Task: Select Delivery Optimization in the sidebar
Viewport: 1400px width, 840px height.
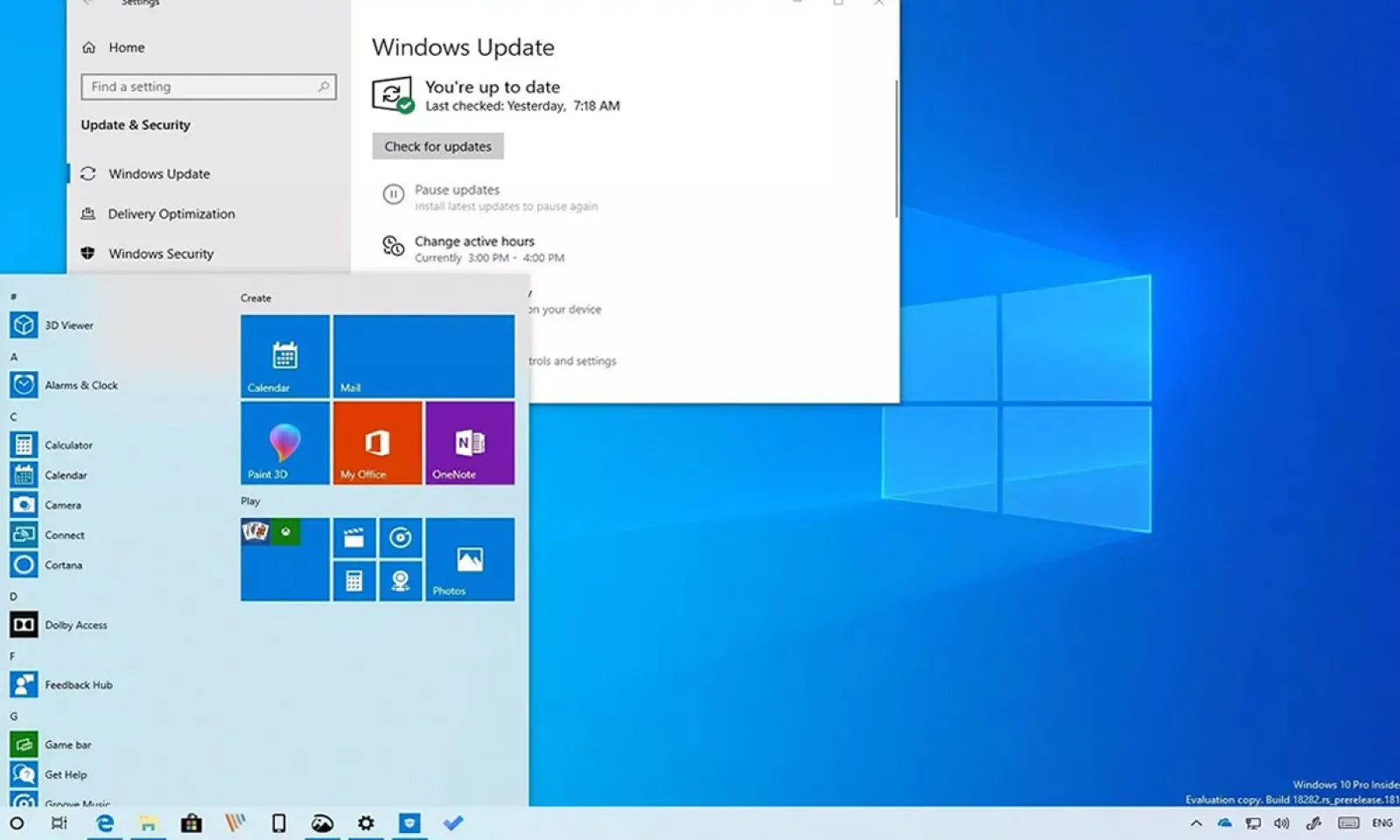Action: (171, 213)
